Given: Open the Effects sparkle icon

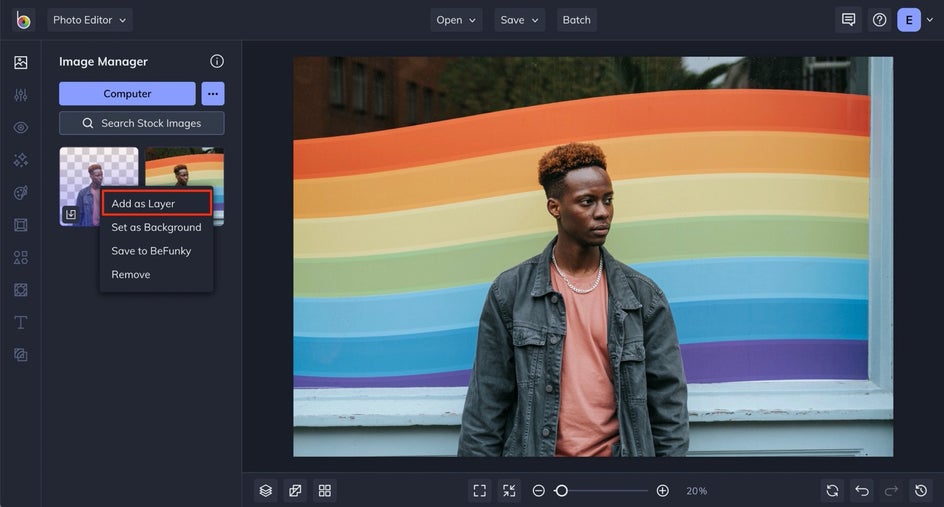Looking at the screenshot, I should [x=21, y=160].
